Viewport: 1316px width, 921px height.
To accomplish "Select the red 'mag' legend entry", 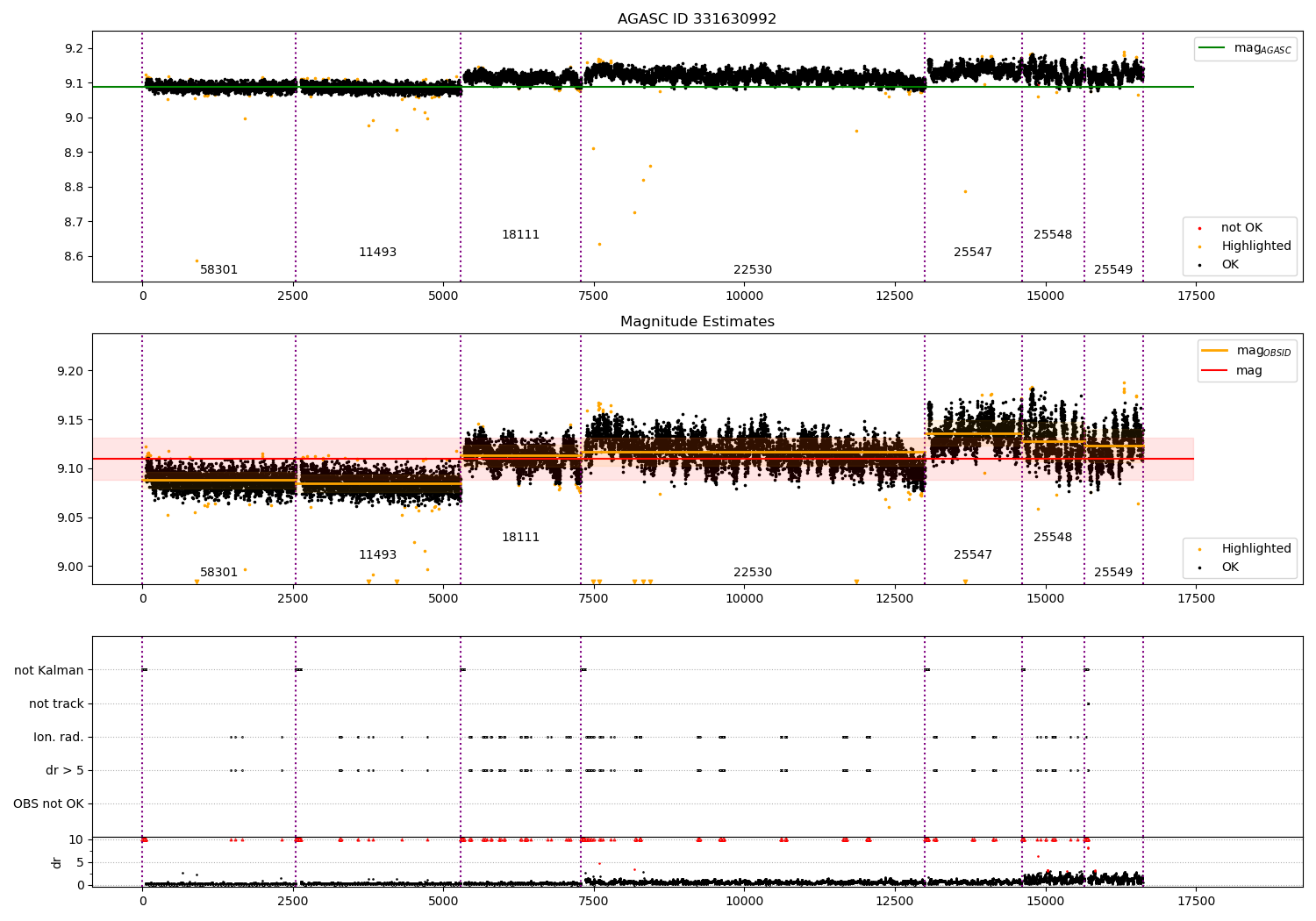I will (x=1232, y=371).
